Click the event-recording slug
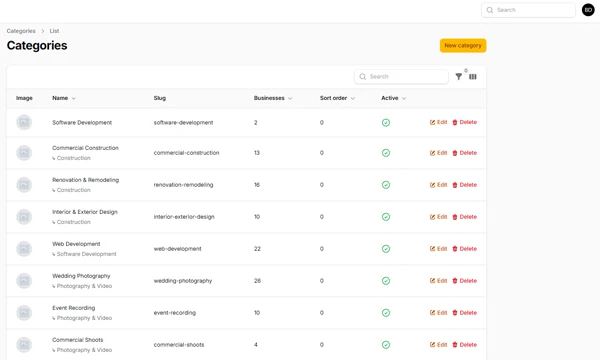The width and height of the screenshot is (600, 360). coord(174,313)
